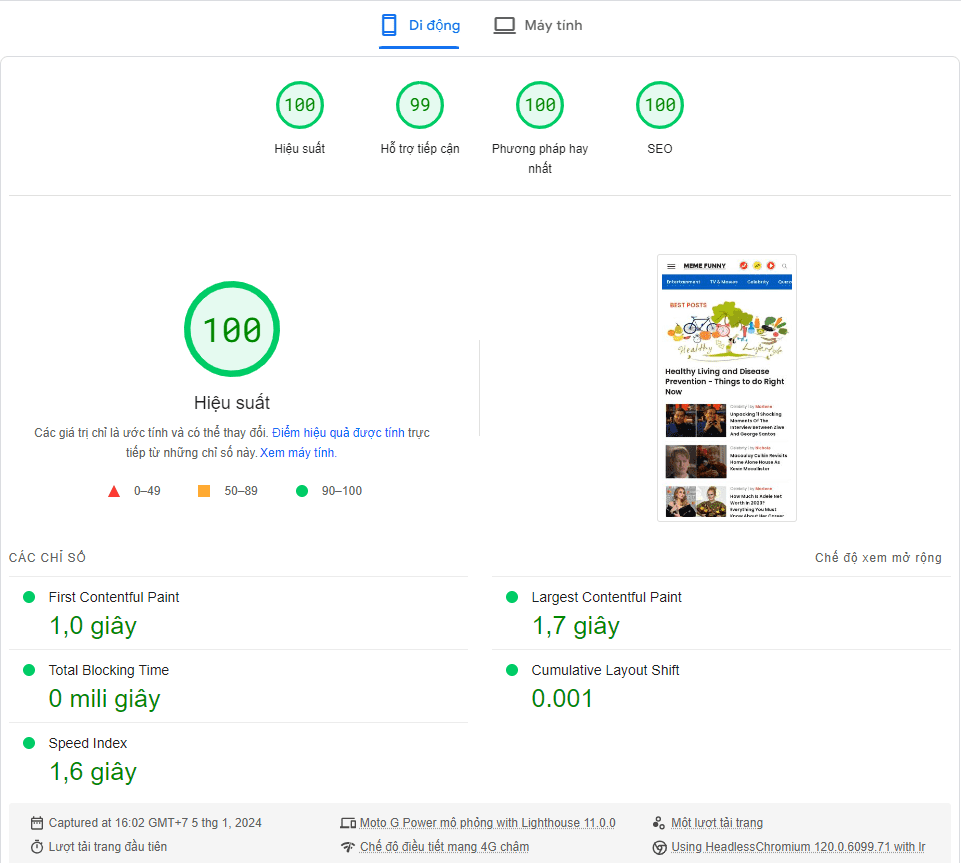The height and width of the screenshot is (863, 961).
Task: Click the orange square 50–89 legend icon
Action: coord(204,491)
